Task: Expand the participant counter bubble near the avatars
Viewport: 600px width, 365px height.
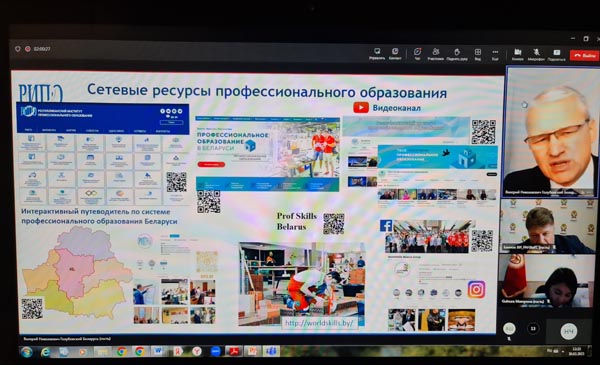Action: [x=533, y=329]
